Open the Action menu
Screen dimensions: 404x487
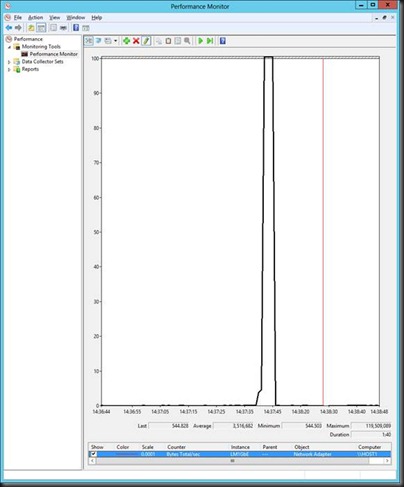35,17
